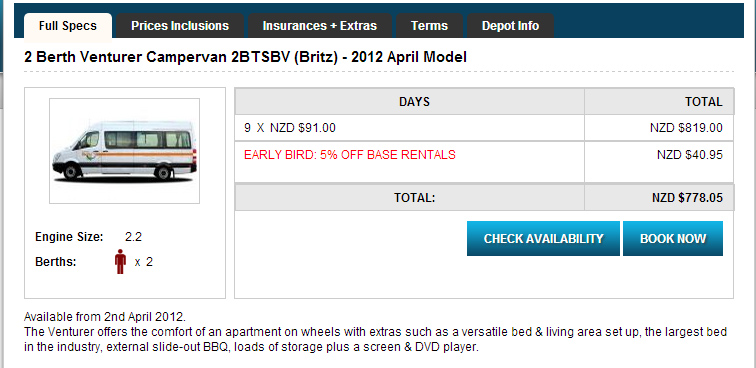View the Terms tab
This screenshot has height=368, width=756.
430,26
